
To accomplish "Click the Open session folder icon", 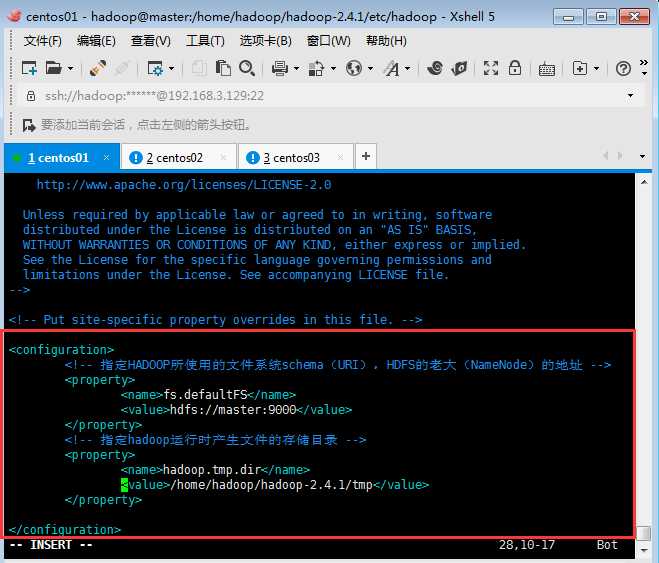I will (54, 68).
